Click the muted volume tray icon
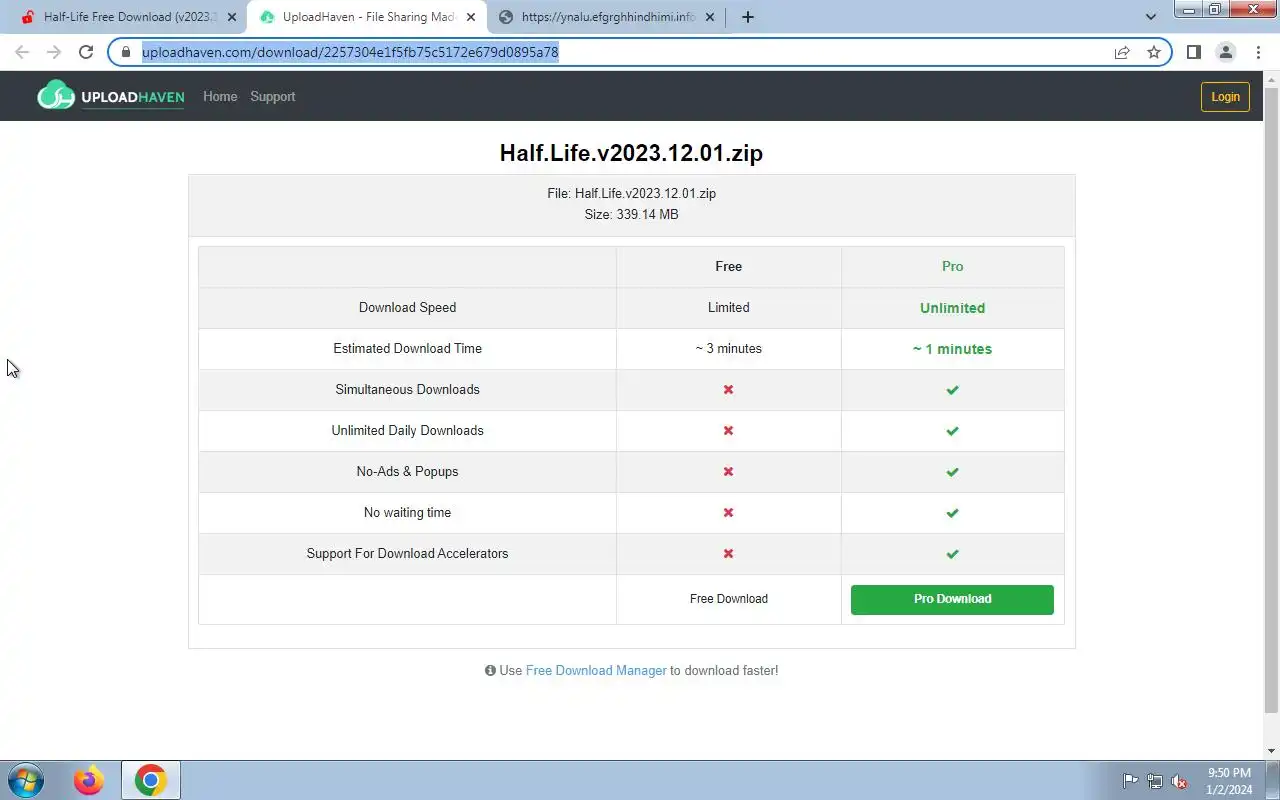The image size is (1280, 800). 1180,781
